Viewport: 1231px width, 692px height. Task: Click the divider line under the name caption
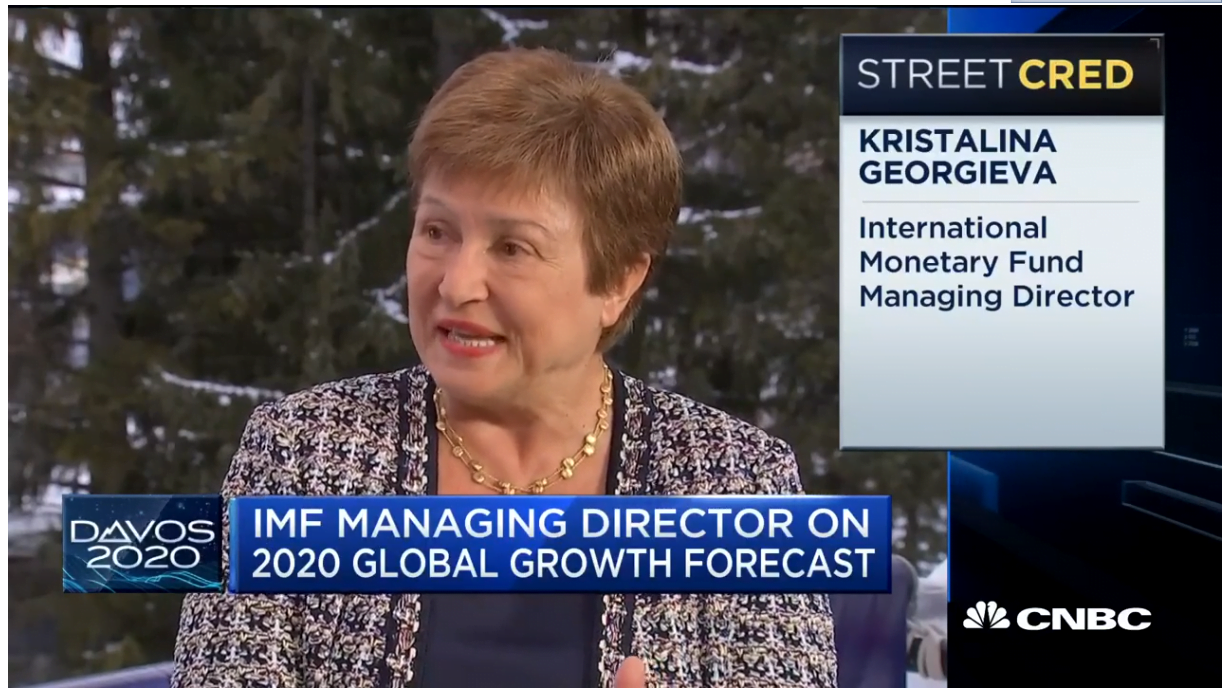tap(998, 202)
